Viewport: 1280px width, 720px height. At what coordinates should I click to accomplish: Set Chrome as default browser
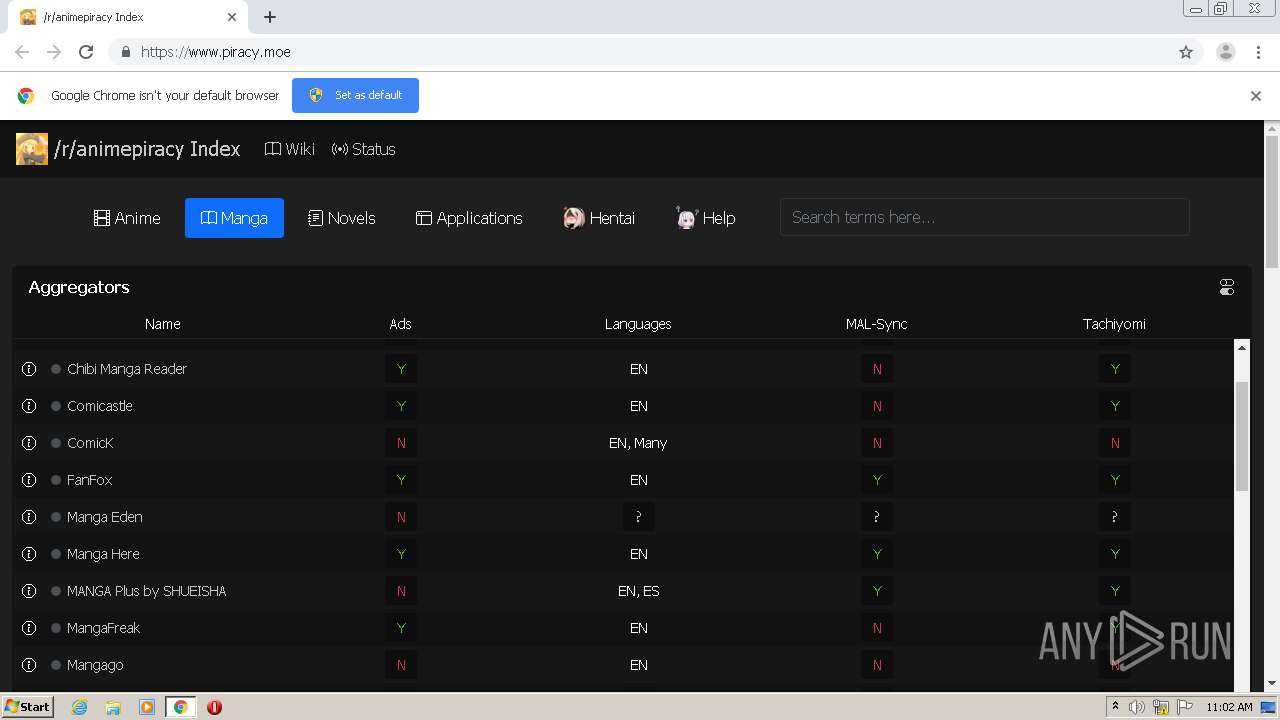tap(355, 95)
